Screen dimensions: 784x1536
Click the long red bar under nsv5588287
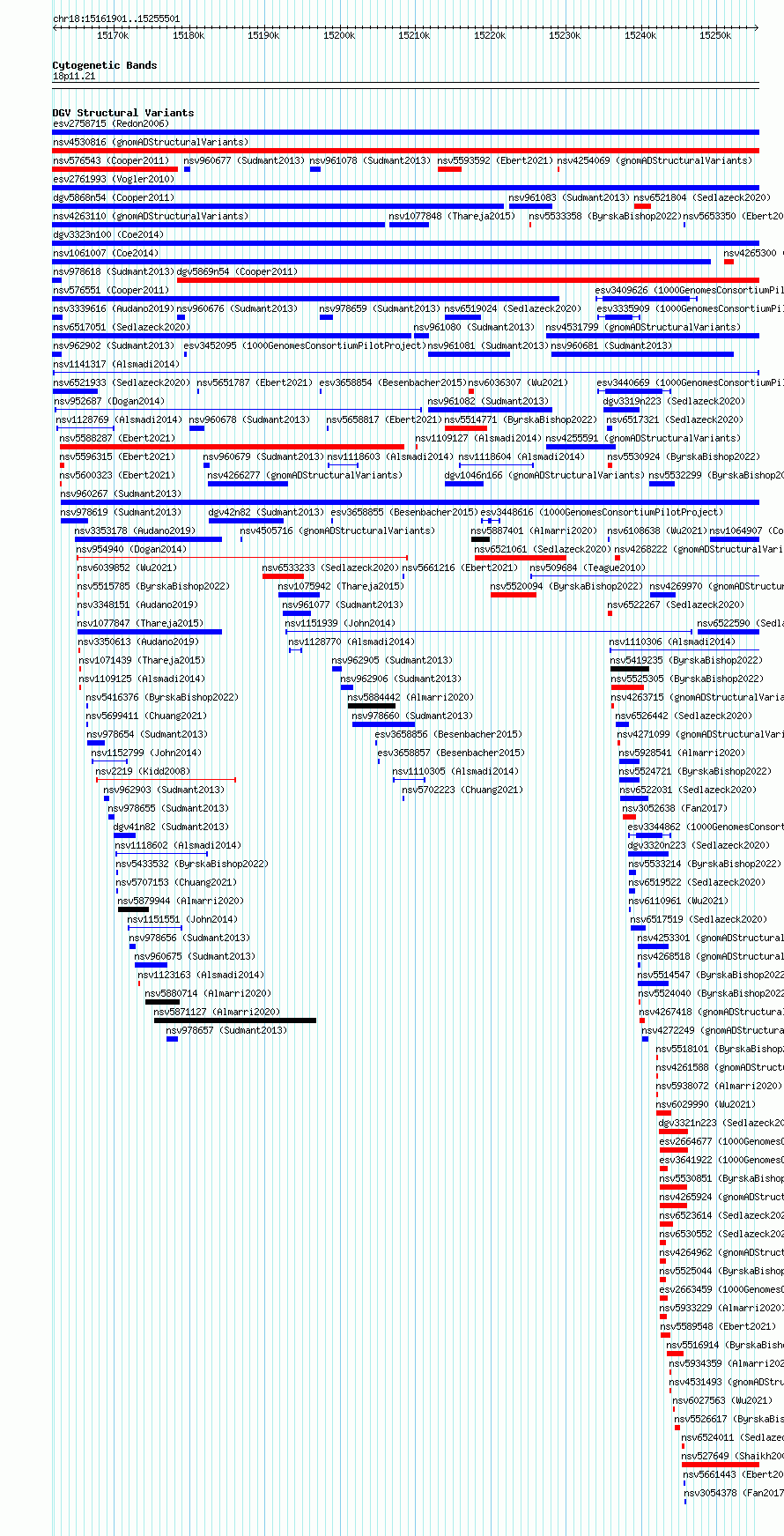(x=232, y=447)
